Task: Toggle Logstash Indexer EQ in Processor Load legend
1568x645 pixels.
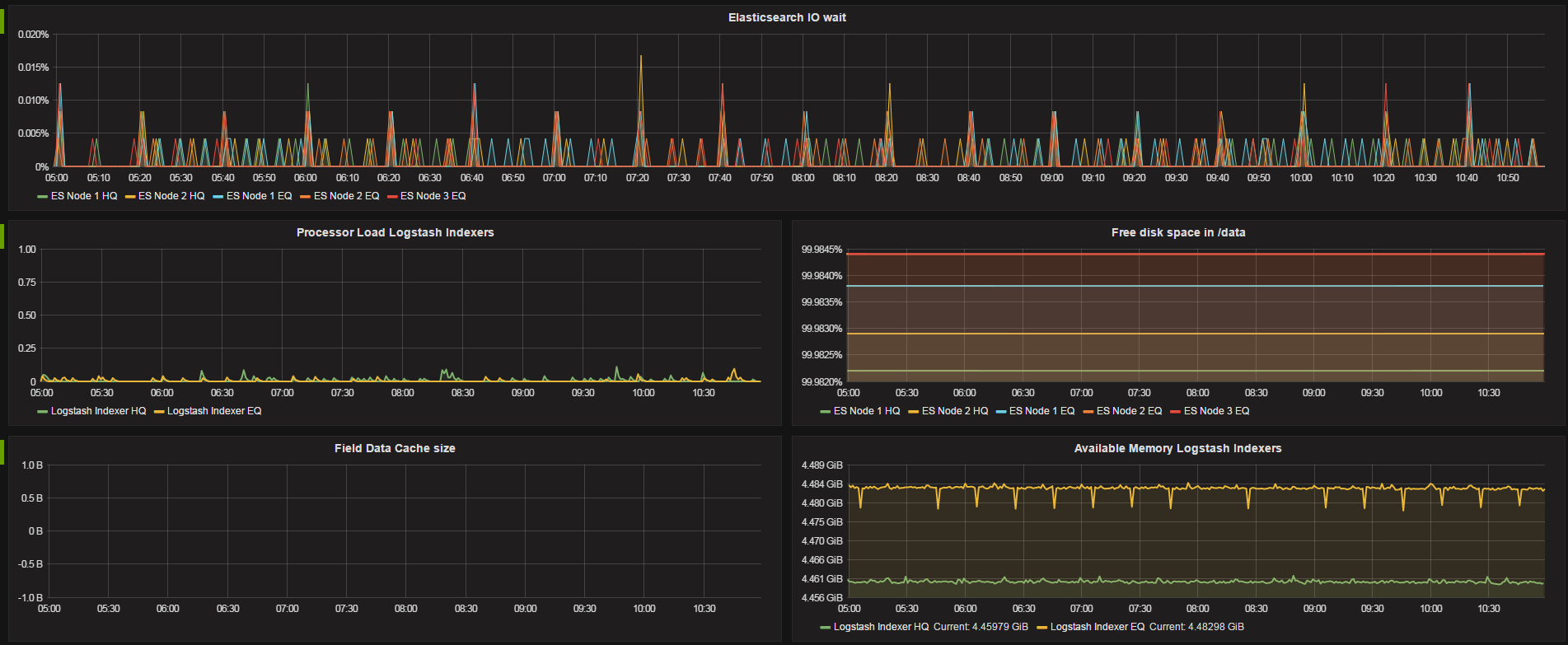Action: 214,411
